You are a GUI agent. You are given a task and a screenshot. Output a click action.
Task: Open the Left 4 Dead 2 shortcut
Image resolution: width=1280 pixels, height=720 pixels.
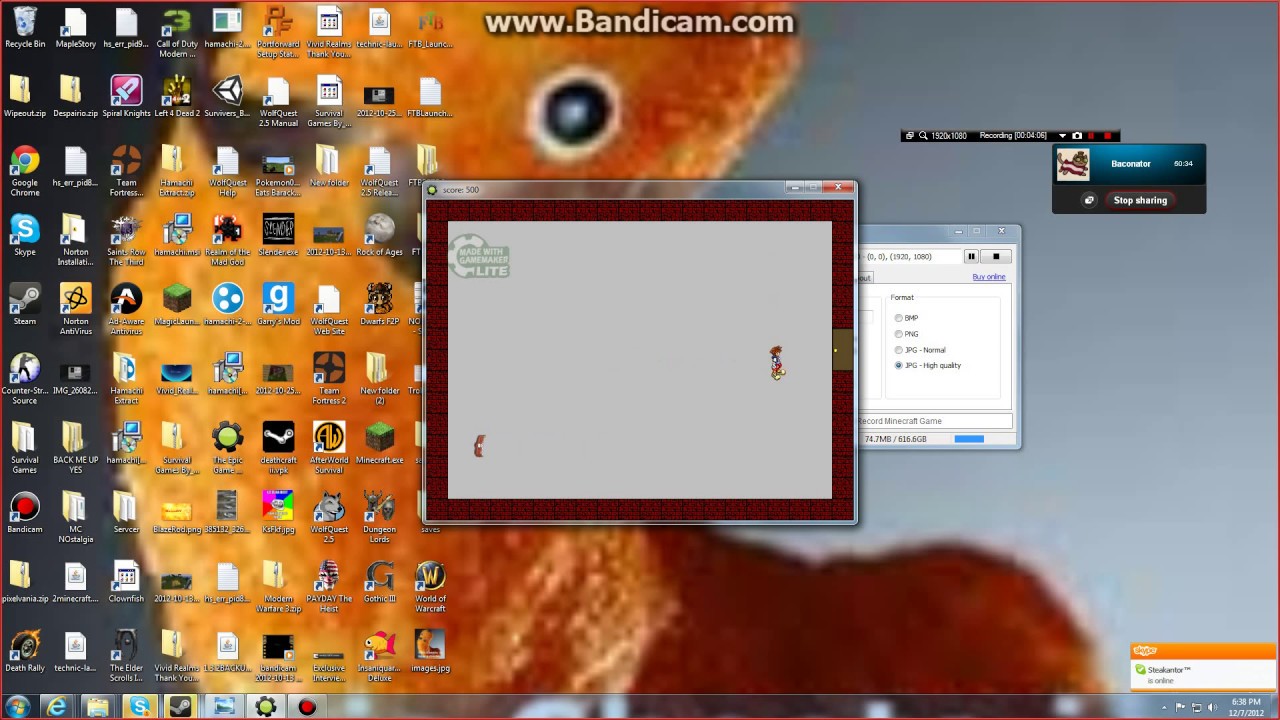point(177,97)
